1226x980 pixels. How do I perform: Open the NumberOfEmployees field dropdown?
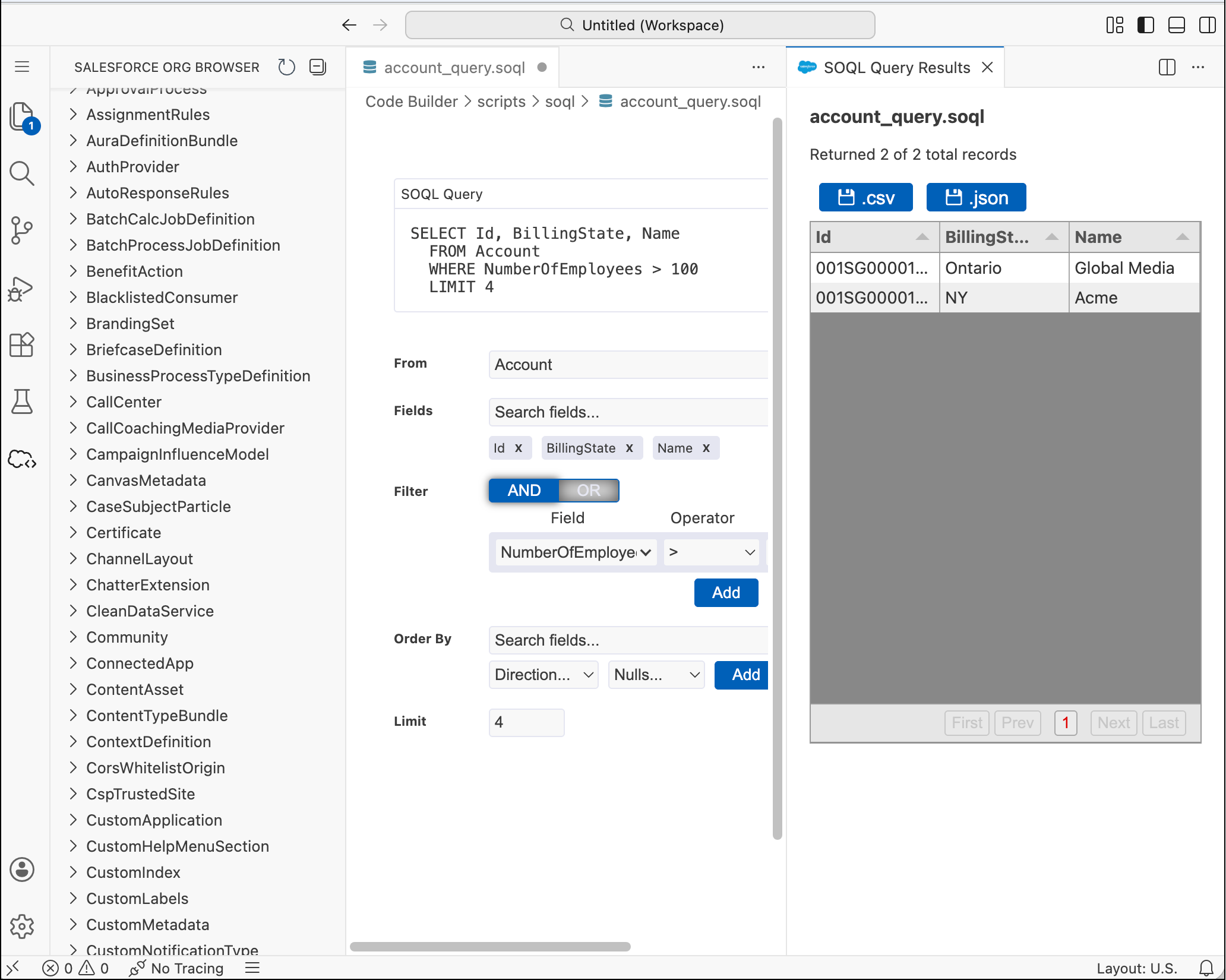pos(576,552)
